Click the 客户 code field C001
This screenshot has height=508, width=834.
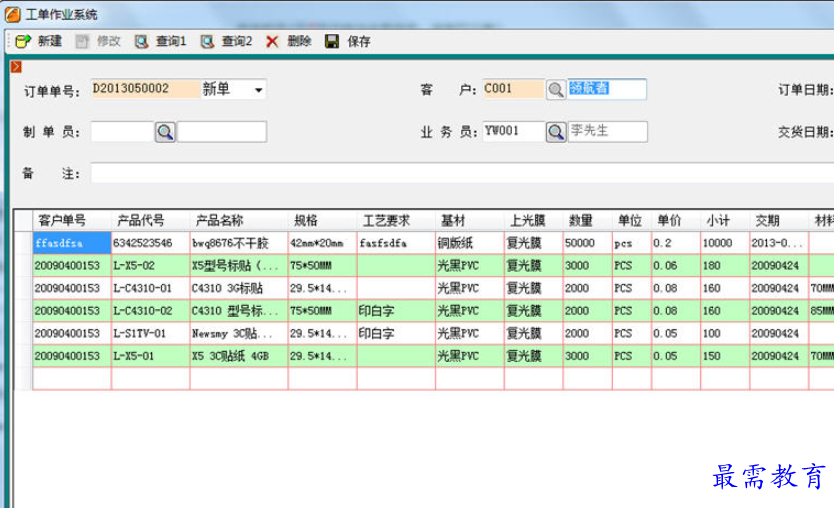pos(513,89)
